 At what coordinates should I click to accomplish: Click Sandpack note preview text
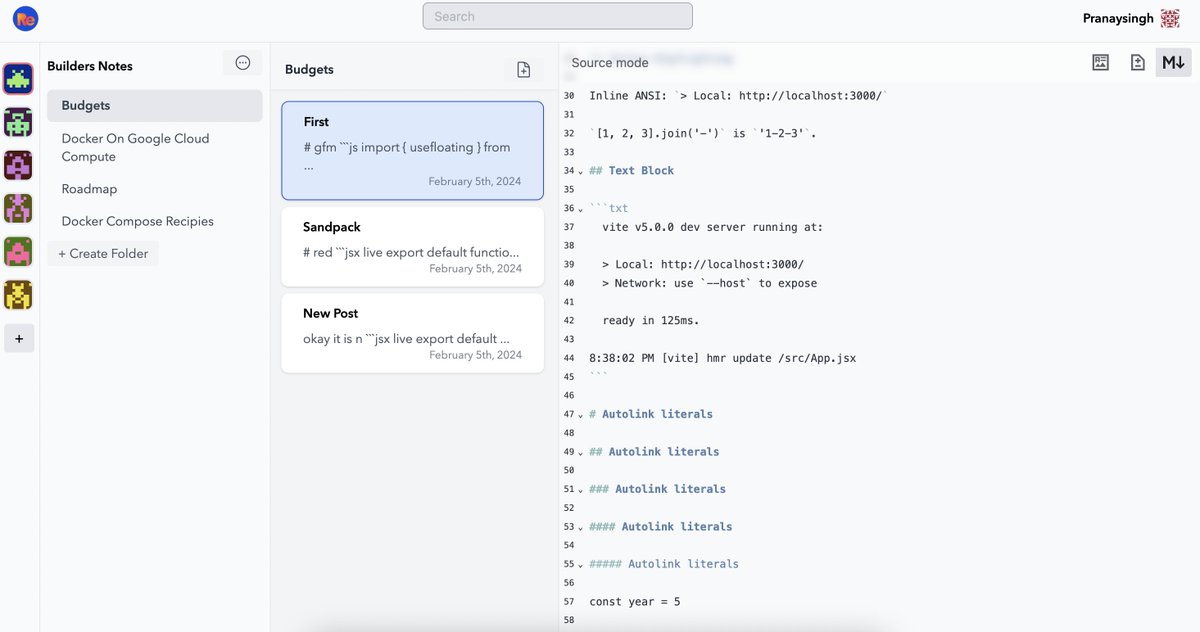(x=411, y=252)
